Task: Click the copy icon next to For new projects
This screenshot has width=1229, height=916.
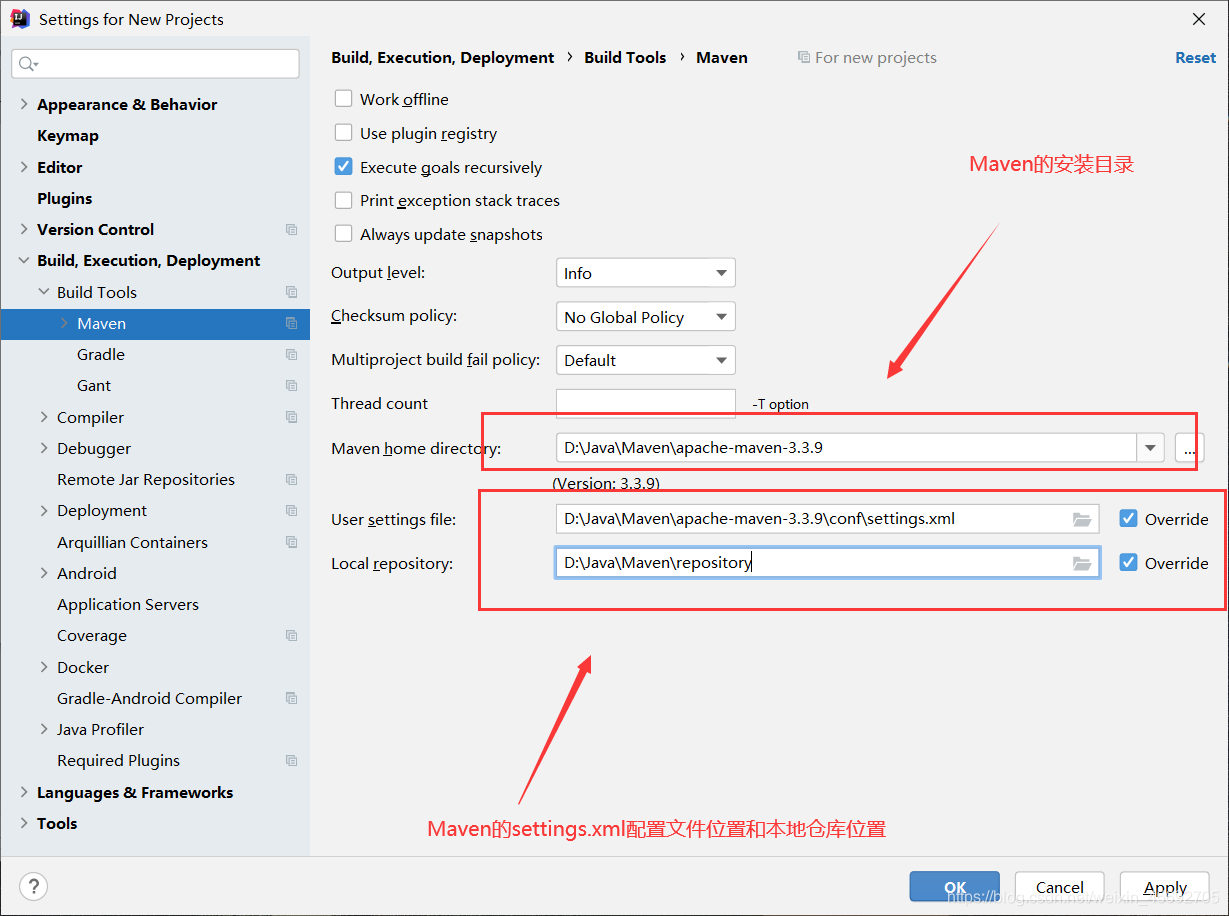Action: [803, 58]
